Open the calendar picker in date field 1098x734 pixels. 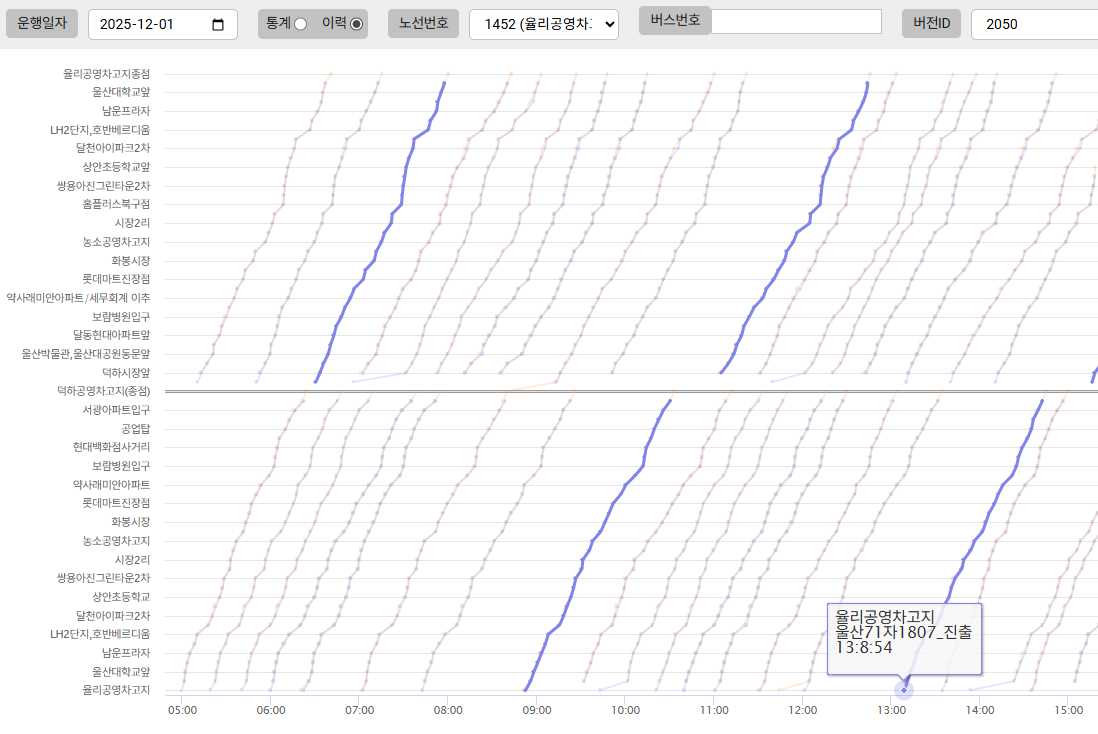coord(218,25)
